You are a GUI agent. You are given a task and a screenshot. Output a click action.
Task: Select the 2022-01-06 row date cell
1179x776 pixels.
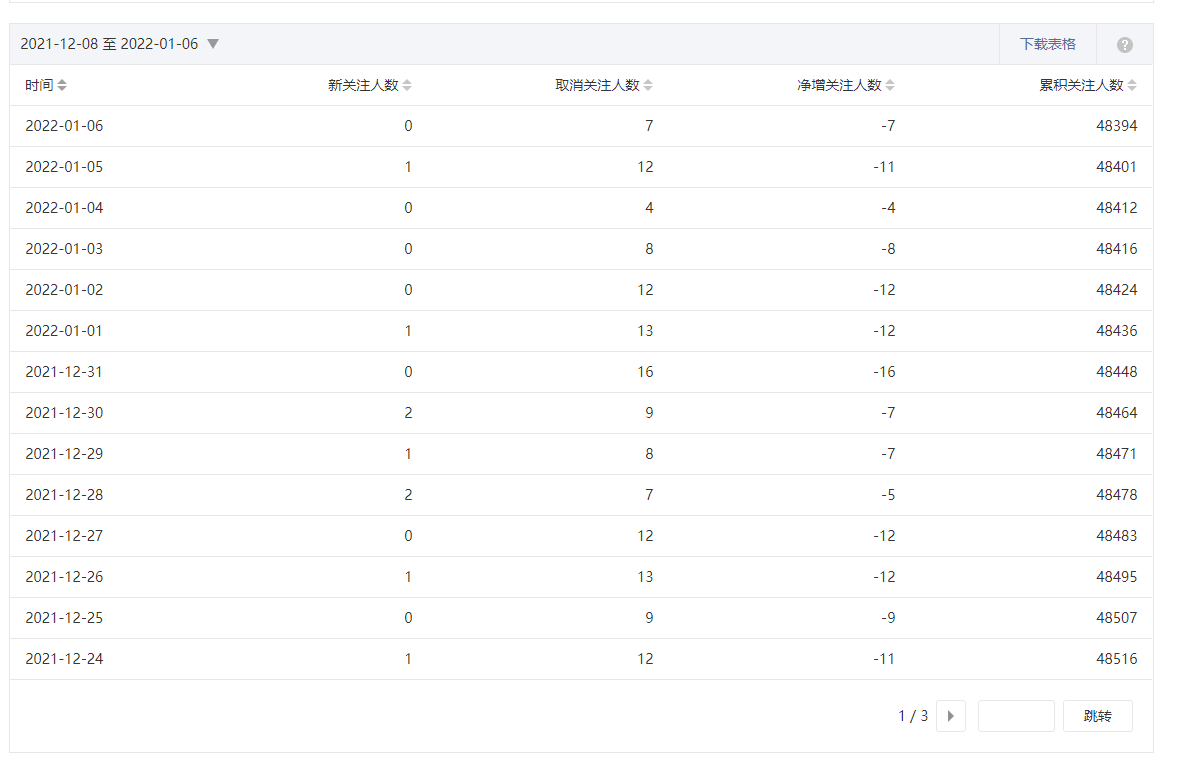point(64,126)
